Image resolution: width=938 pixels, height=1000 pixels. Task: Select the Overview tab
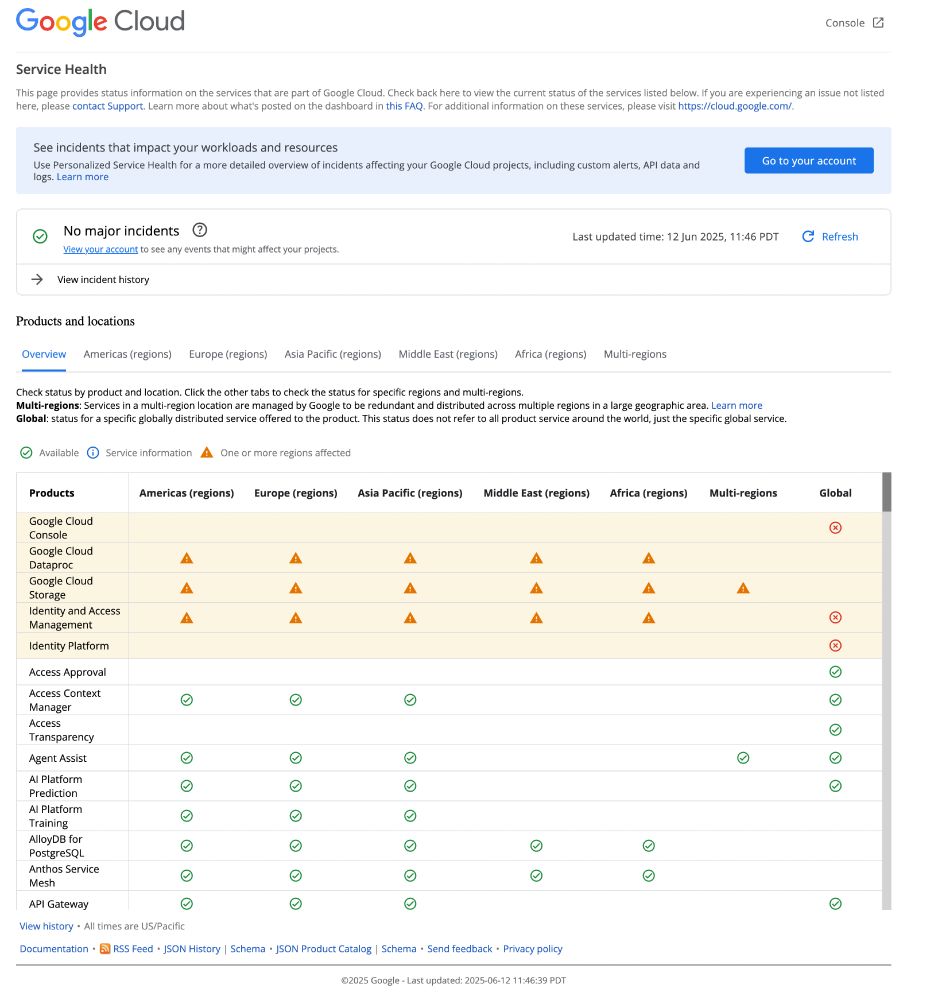(43, 355)
